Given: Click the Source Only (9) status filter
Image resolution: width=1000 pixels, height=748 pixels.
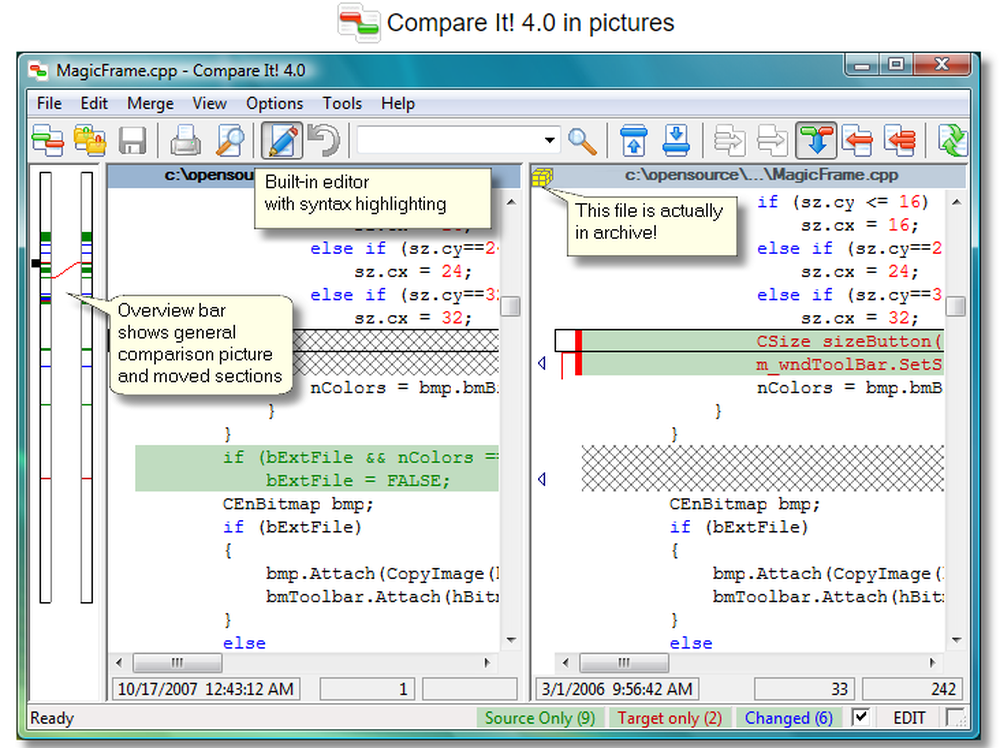Looking at the screenshot, I should (x=540, y=718).
